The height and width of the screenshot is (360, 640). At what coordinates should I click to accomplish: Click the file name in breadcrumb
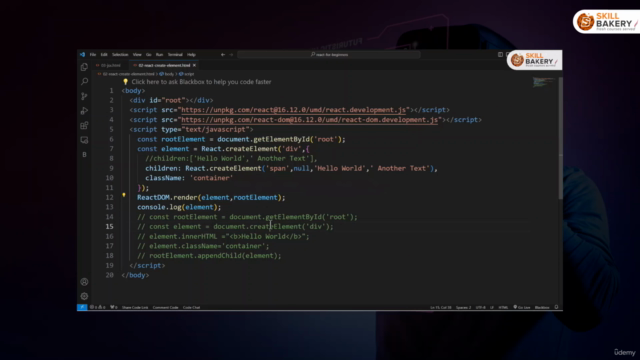128,74
